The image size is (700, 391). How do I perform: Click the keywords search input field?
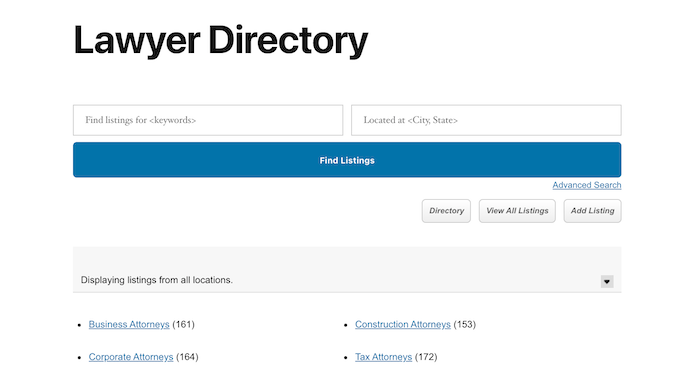tap(208, 120)
